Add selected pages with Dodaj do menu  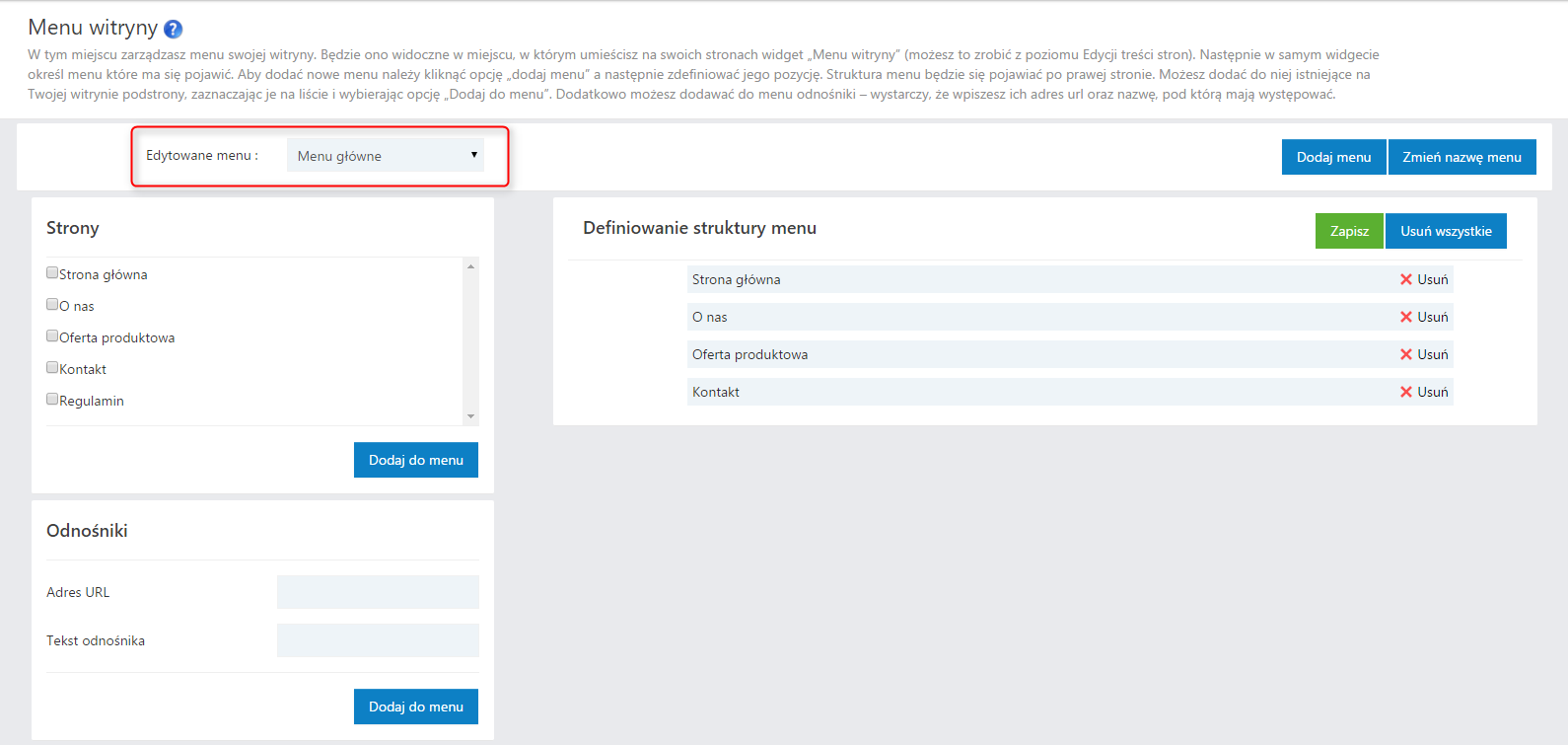(415, 460)
